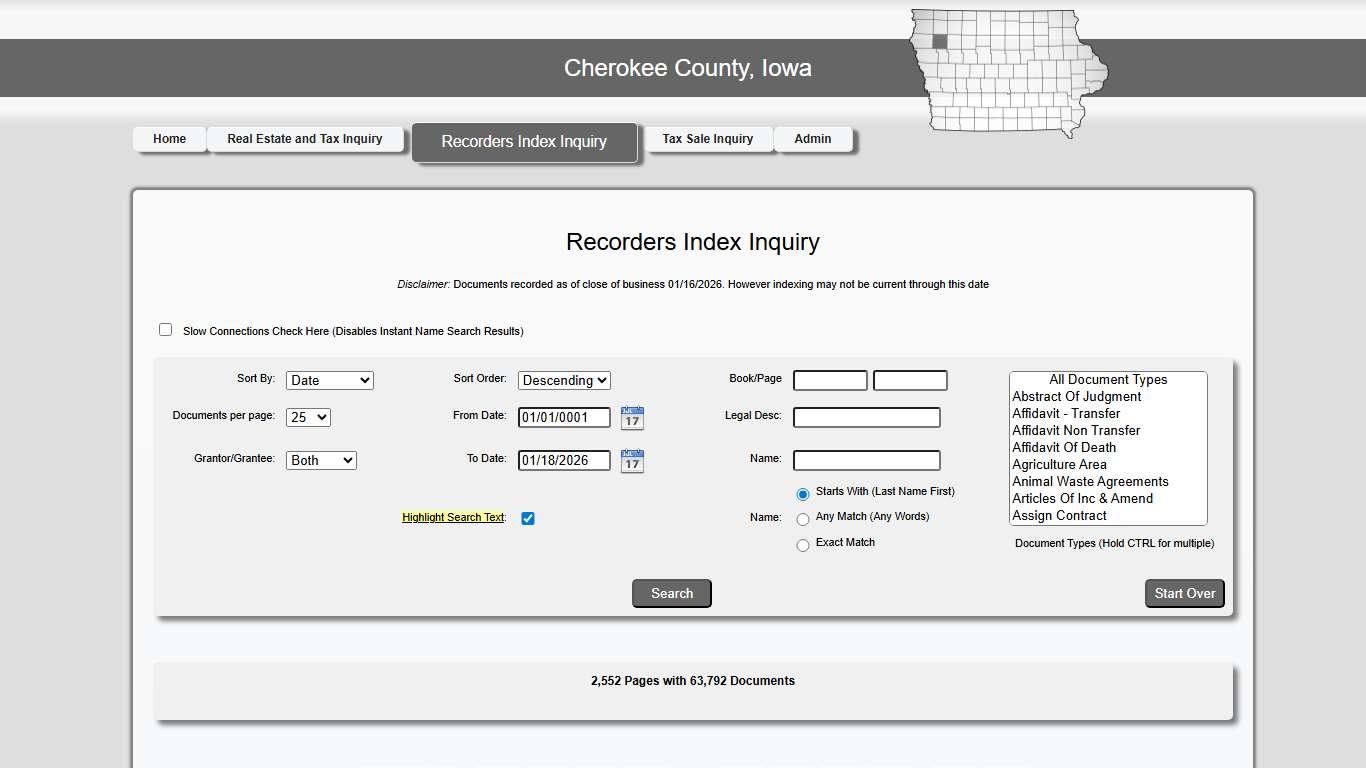Navigate to the Home tab

[x=169, y=139]
